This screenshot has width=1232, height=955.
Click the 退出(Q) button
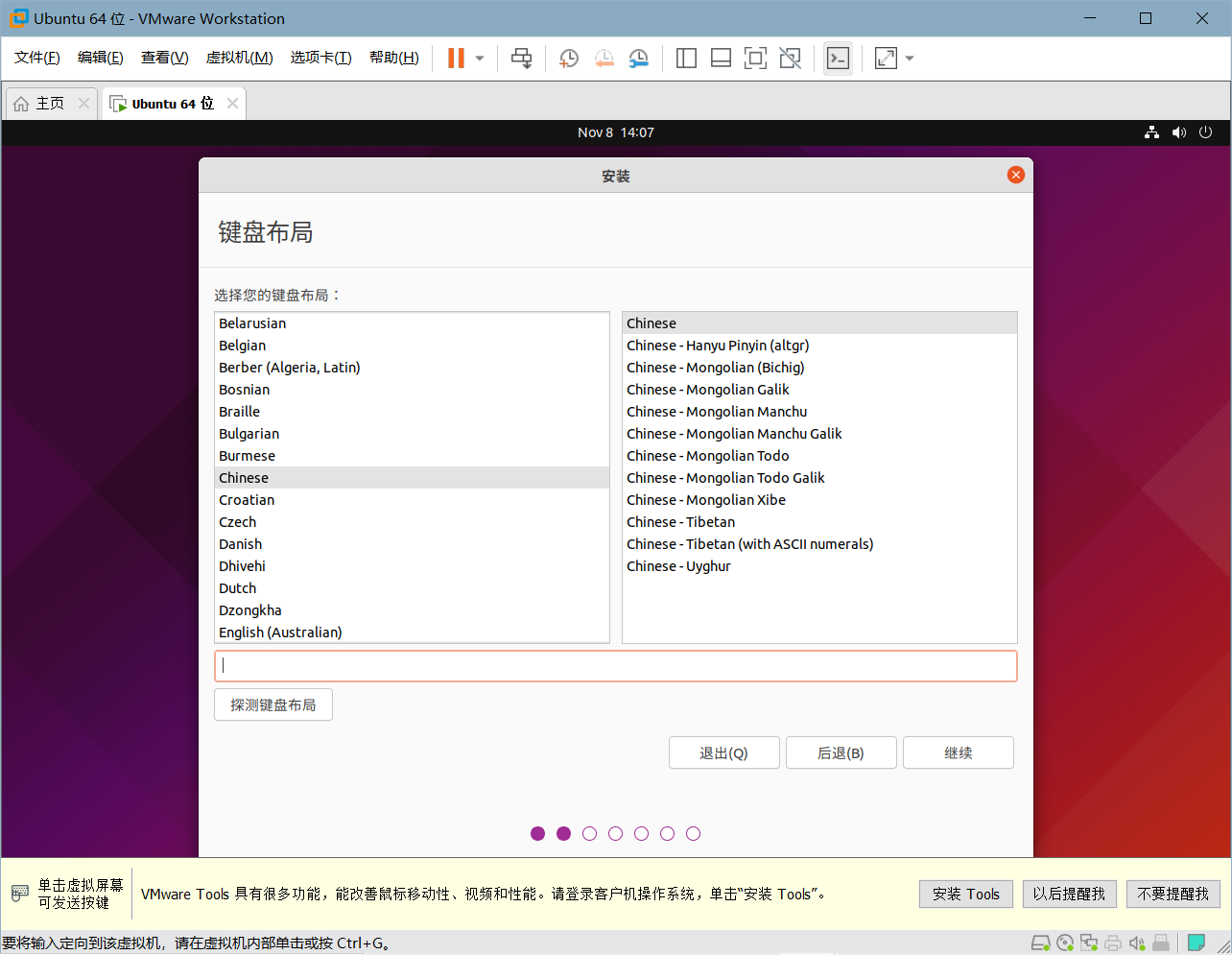point(723,752)
